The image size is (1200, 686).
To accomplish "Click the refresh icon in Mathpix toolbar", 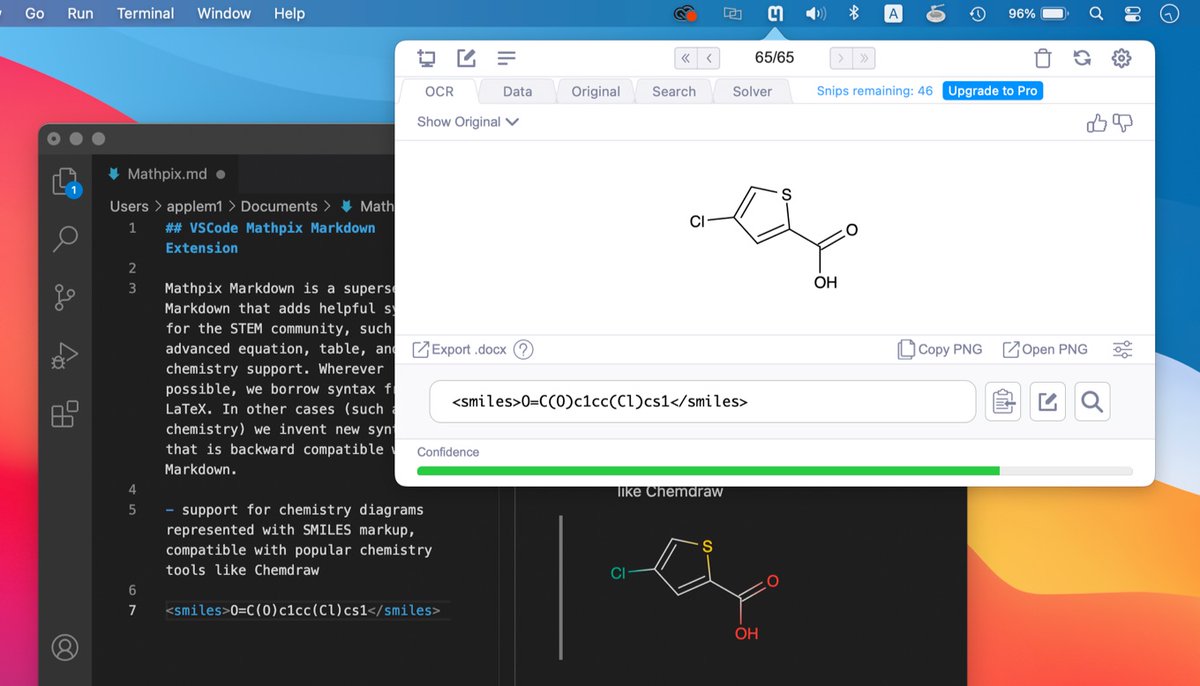I will click(x=1082, y=58).
